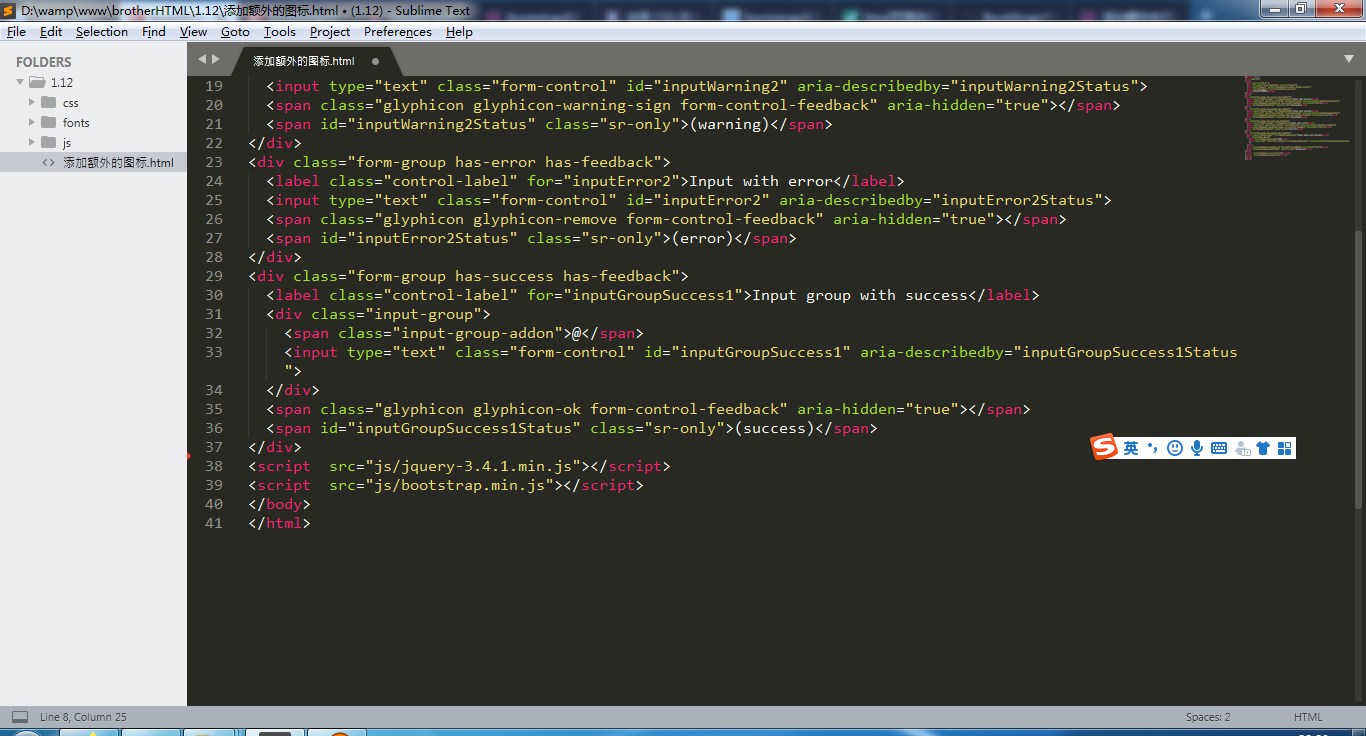Image resolution: width=1366 pixels, height=736 pixels.
Task: Open the tab list dropdown arrow at top right
Action: click(x=1348, y=60)
